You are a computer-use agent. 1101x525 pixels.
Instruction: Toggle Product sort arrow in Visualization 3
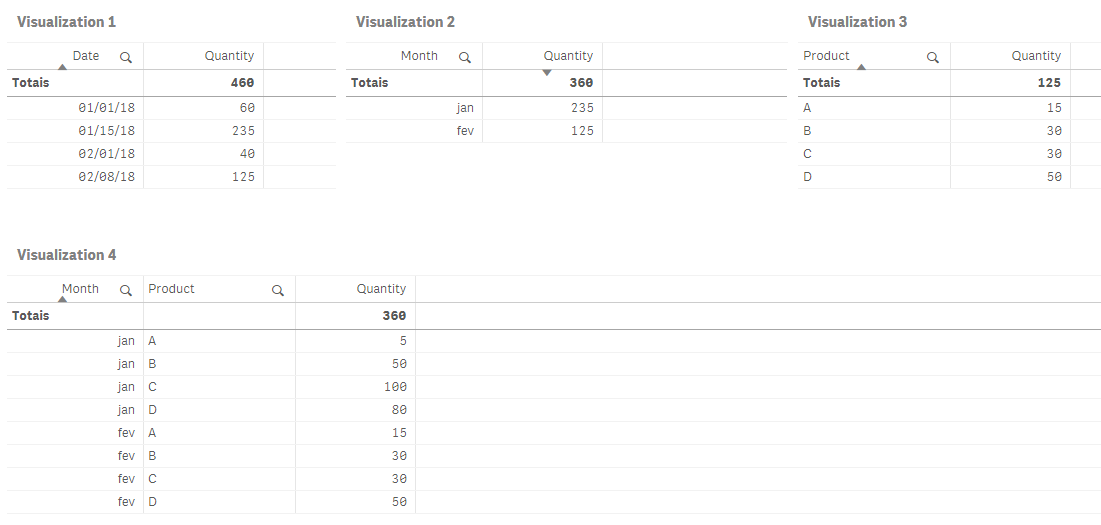click(862, 67)
